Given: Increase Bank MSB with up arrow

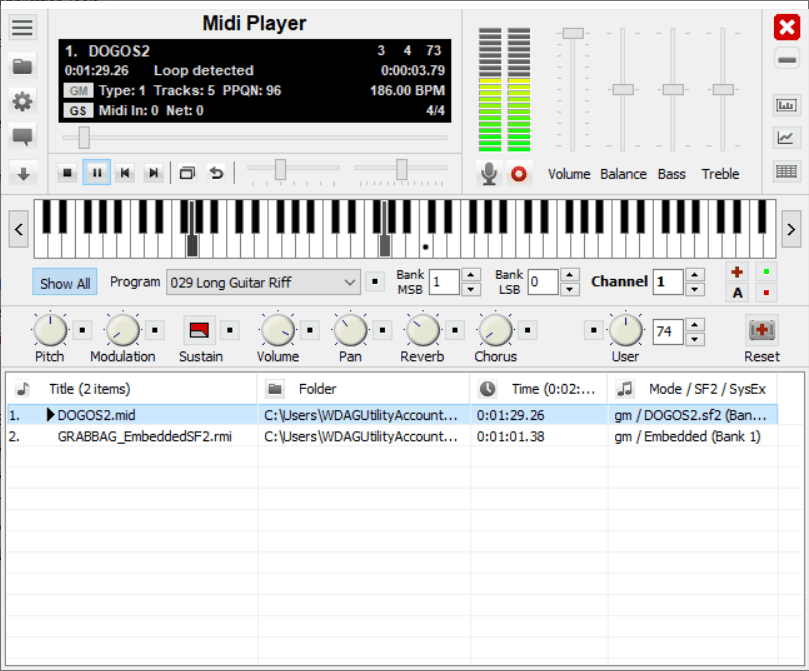Looking at the screenshot, I should [471, 275].
